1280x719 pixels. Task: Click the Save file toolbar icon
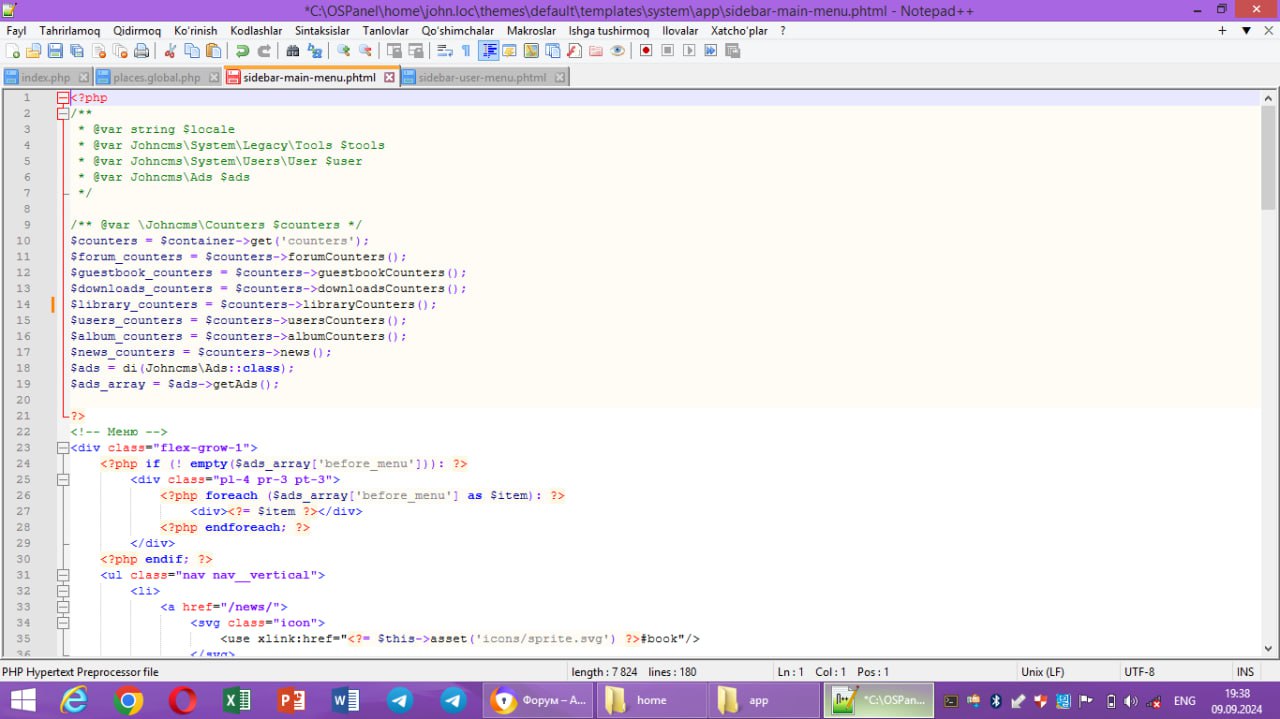coord(54,51)
